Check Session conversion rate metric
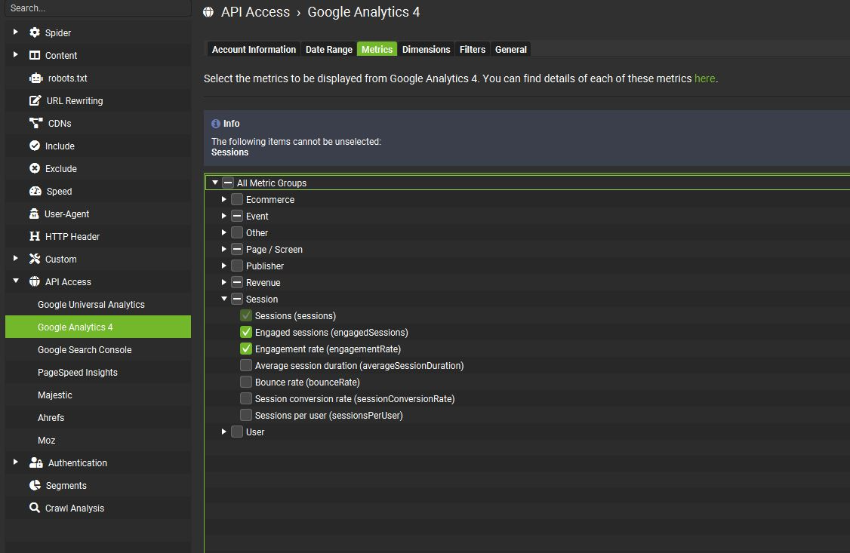Viewport: 850px width, 553px height. click(x=246, y=398)
